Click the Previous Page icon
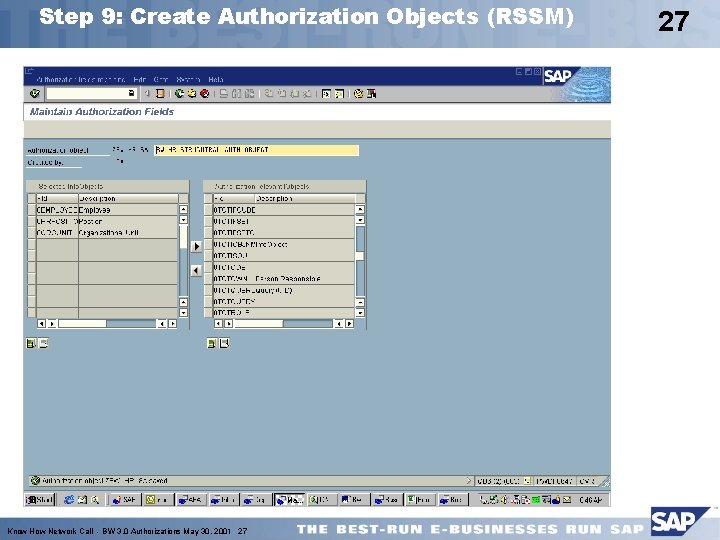The width and height of the screenshot is (720, 540). pyautogui.click(x=281, y=94)
